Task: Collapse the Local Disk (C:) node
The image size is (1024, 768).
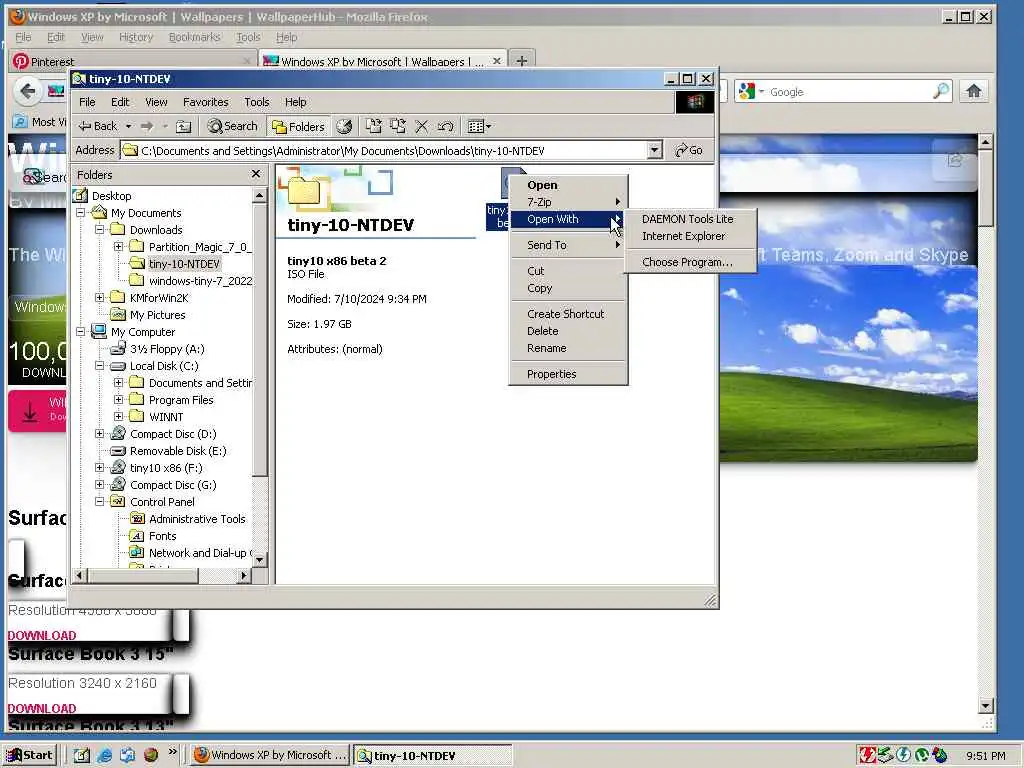Action: point(99,365)
